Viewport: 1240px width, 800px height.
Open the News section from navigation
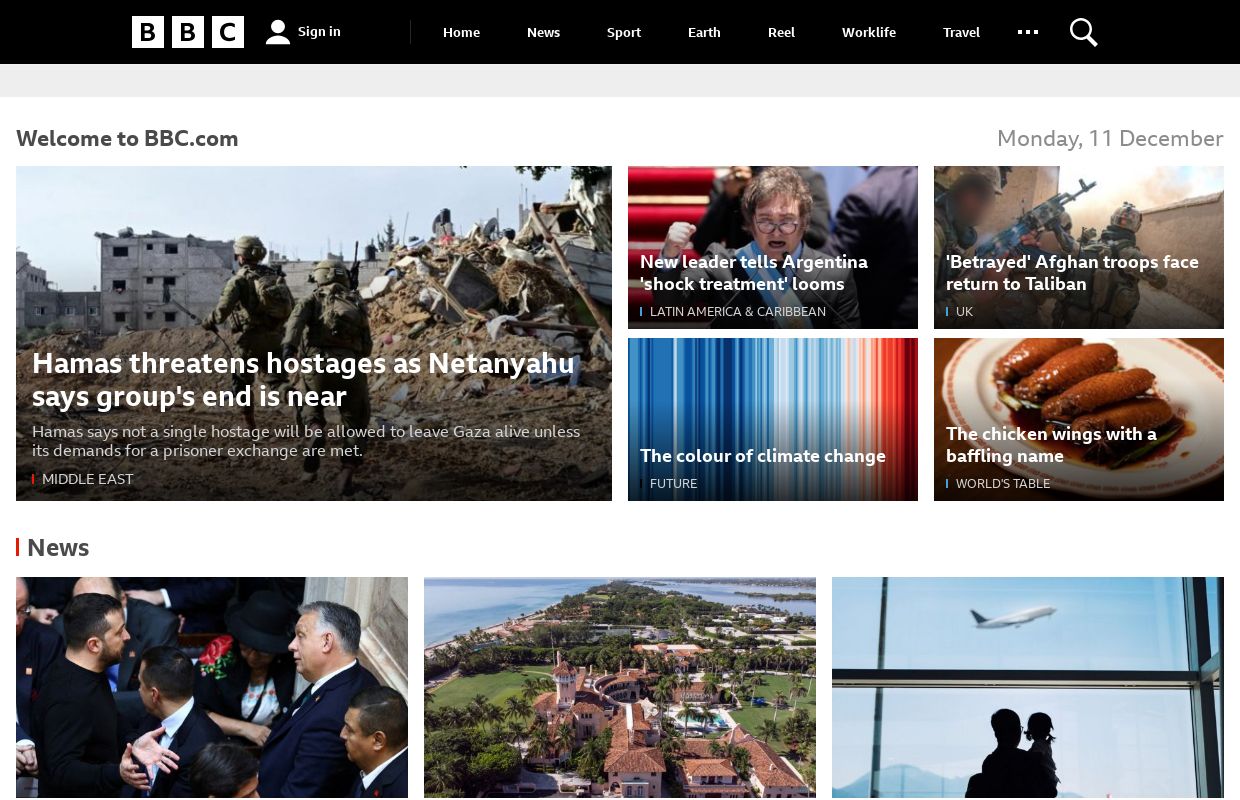tap(543, 32)
